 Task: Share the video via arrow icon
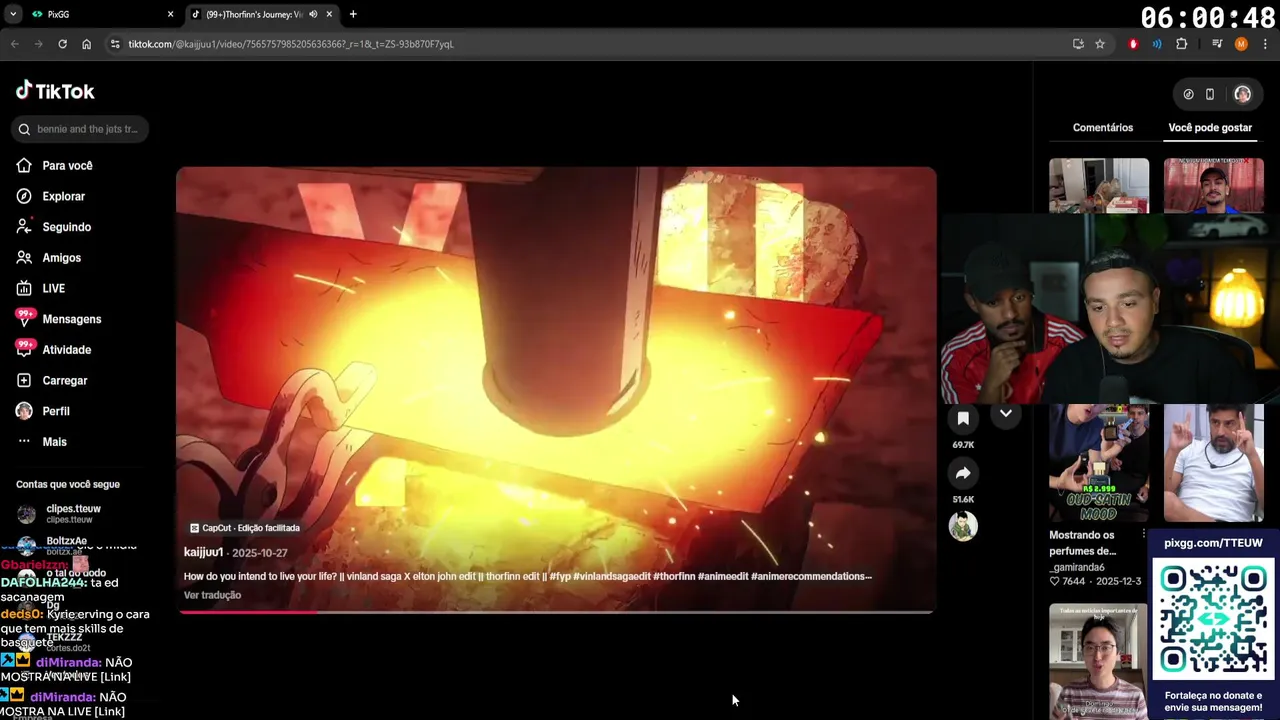tap(963, 473)
